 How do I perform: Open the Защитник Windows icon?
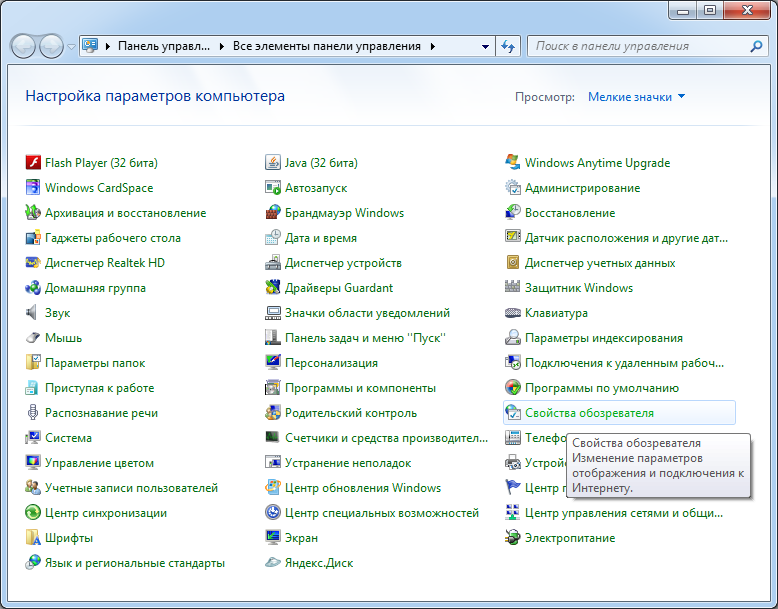point(513,288)
